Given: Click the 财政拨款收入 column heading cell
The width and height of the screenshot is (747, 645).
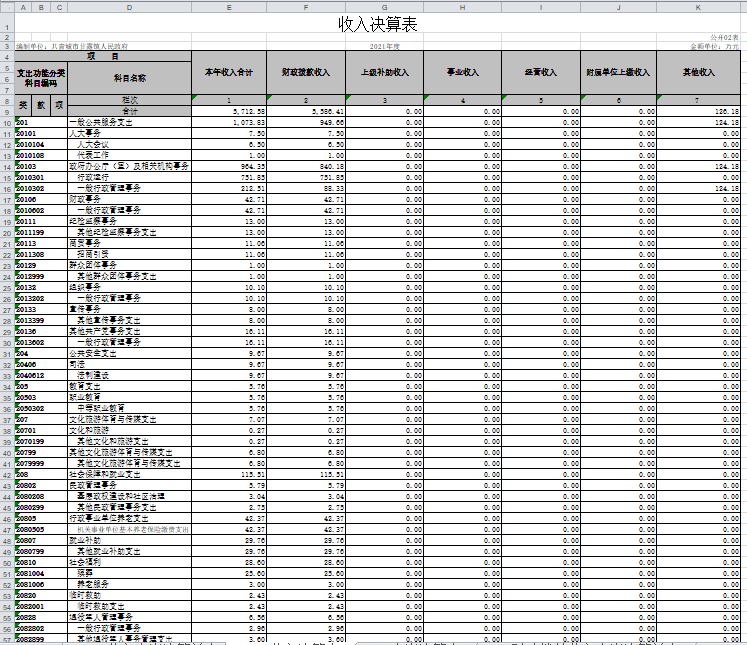Looking at the screenshot, I should 307,73.
